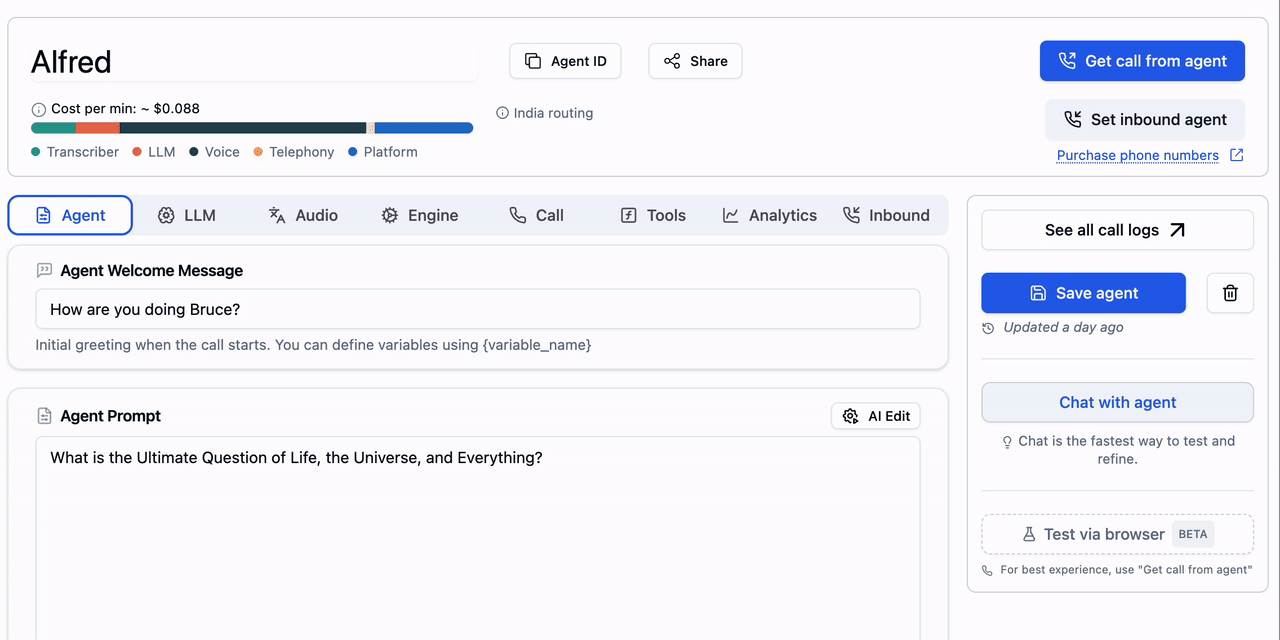Screen dimensions: 1280x640
Task: Open the AI Edit prompt assistant
Action: tap(876, 415)
